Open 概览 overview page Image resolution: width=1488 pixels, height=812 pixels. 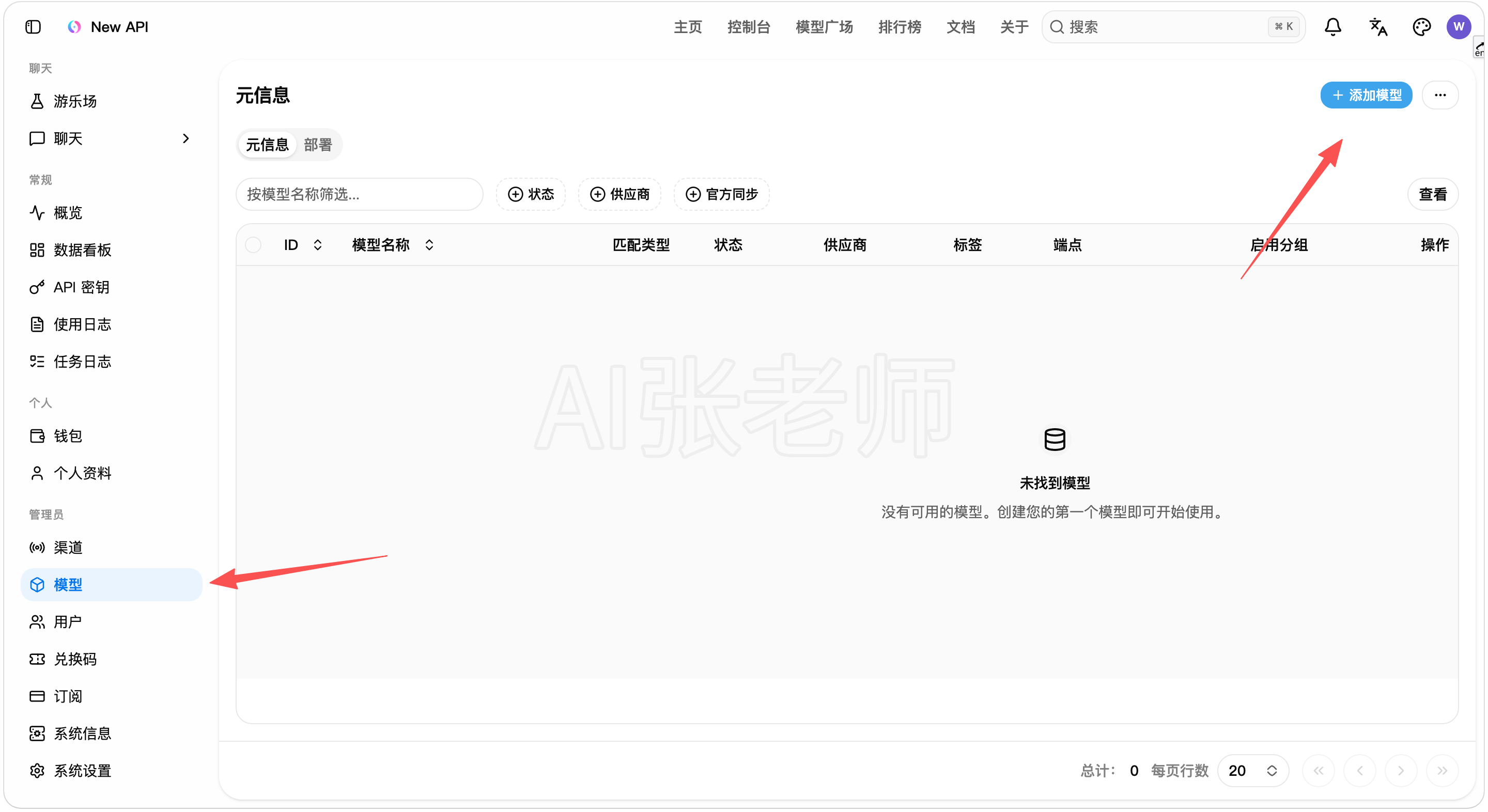[x=111, y=212]
